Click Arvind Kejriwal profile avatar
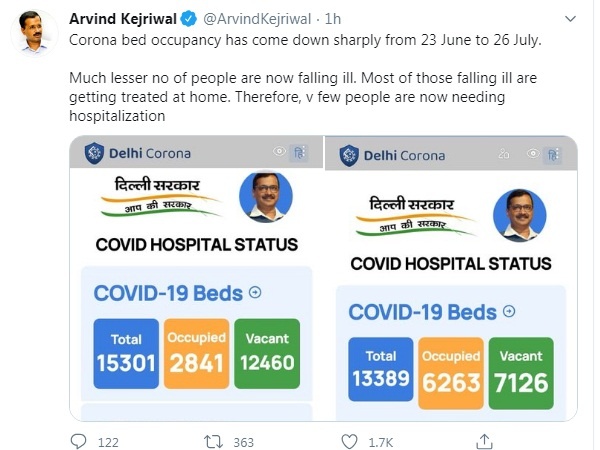Viewport: 600px width, 450px height. coord(34,33)
